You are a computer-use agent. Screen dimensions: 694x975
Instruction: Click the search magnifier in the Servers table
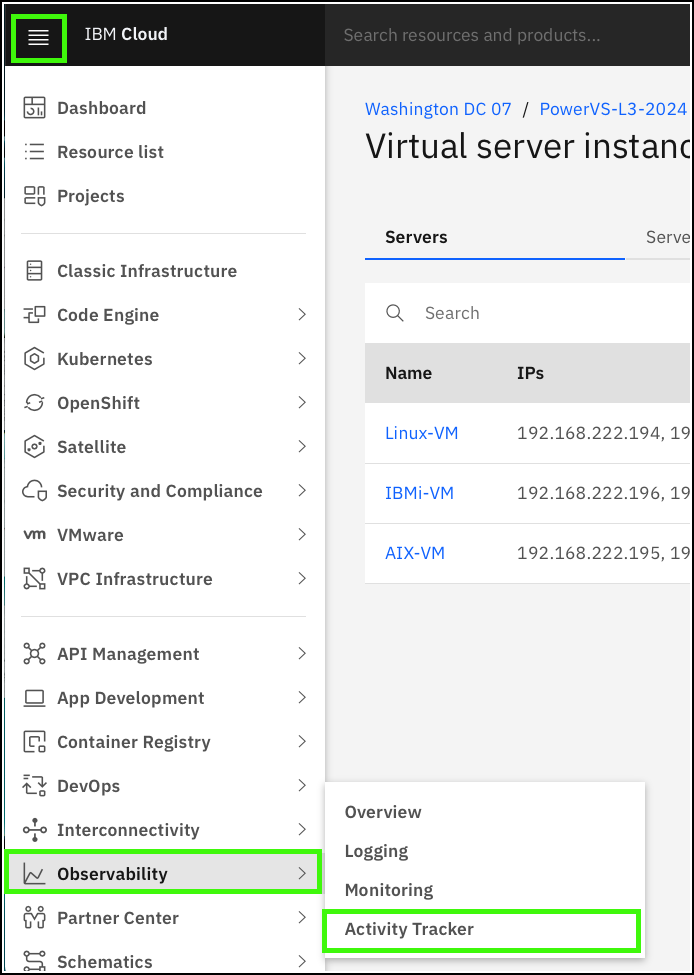tap(395, 313)
